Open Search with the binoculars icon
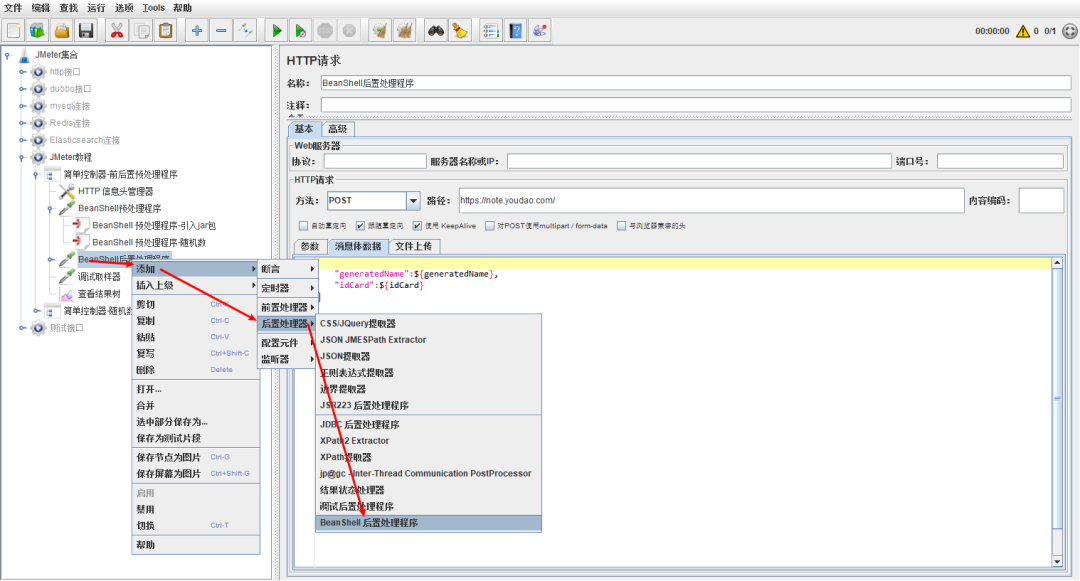Viewport: 1080px width, 581px height. pyautogui.click(x=435, y=30)
